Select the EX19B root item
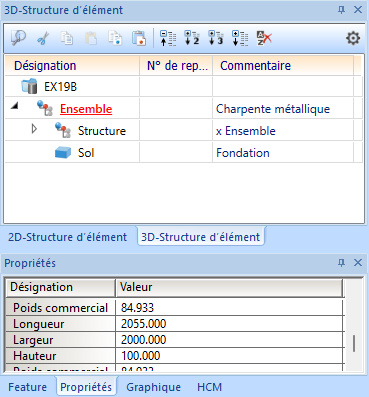This screenshot has width=369, height=397. tap(60, 87)
